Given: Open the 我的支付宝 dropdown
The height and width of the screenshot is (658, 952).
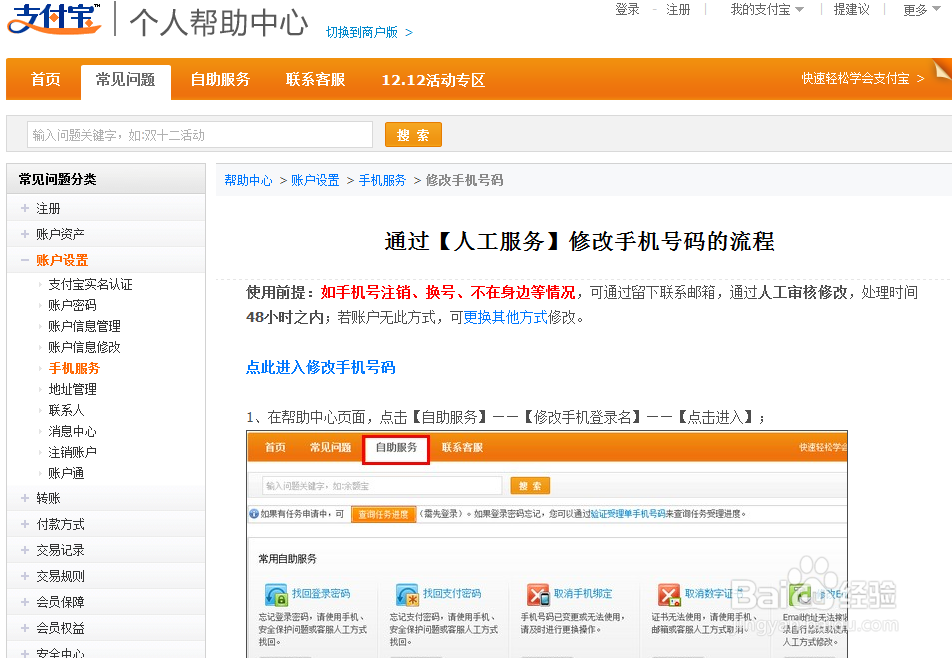Looking at the screenshot, I should click(x=764, y=9).
